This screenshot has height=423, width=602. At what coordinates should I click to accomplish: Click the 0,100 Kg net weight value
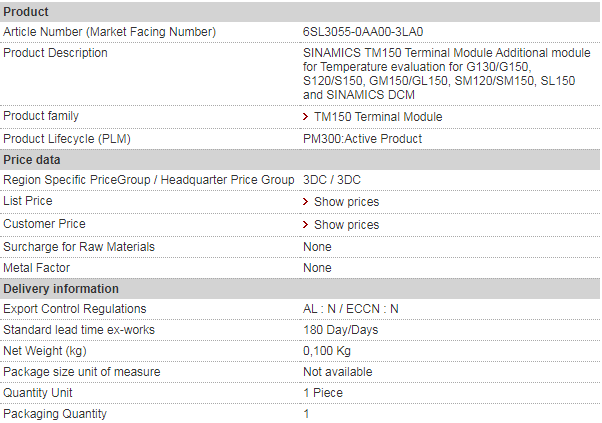(x=327, y=351)
